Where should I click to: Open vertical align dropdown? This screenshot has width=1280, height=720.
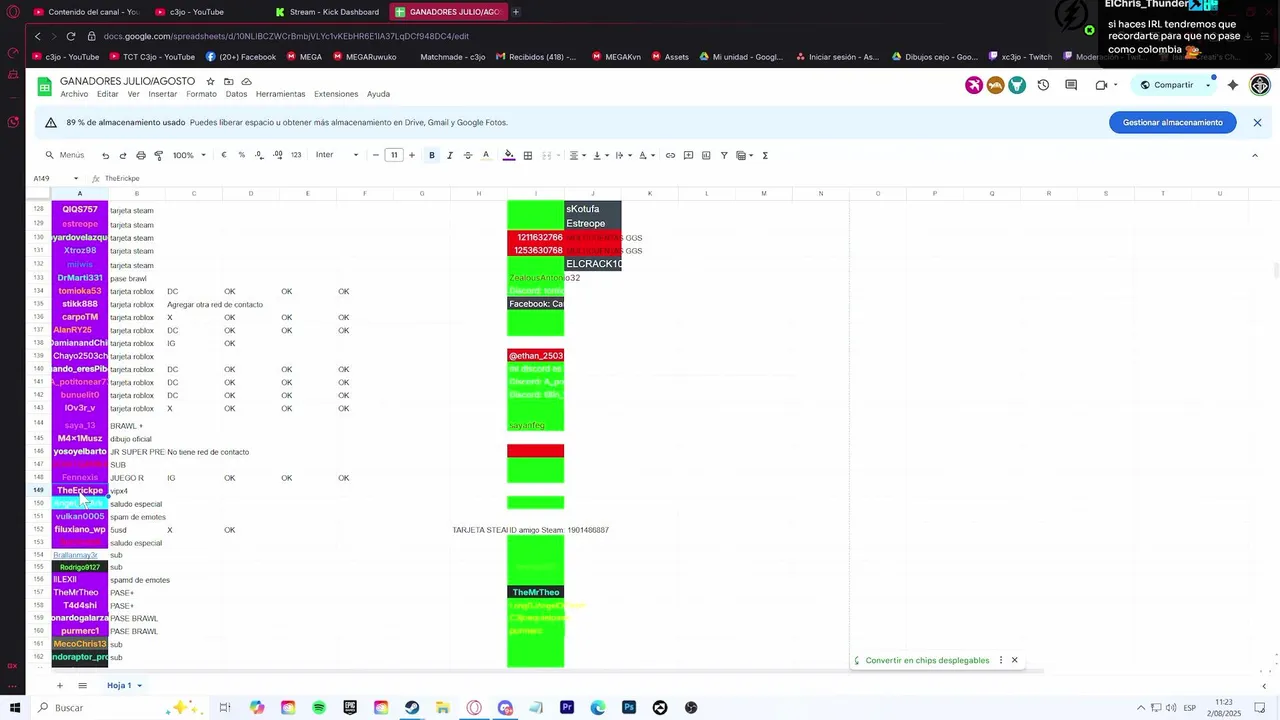[x=600, y=155]
